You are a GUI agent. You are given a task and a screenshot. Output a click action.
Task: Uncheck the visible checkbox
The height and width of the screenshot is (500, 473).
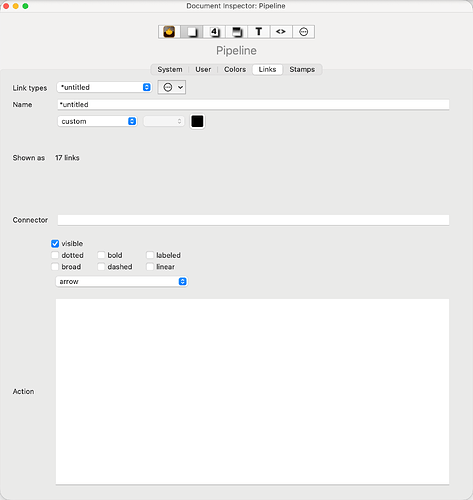(55, 244)
